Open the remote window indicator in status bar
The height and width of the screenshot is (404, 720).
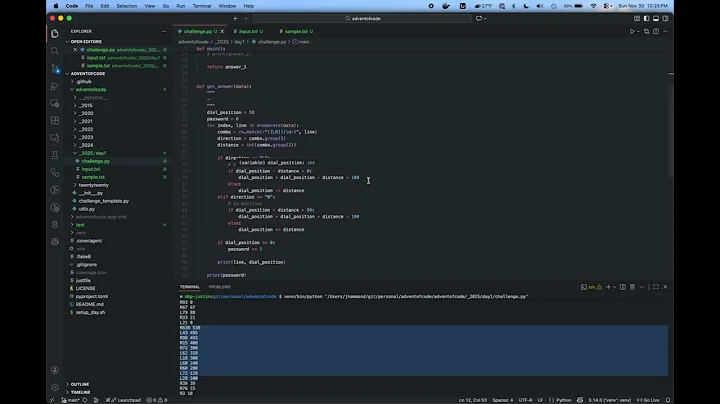[x=51, y=400]
